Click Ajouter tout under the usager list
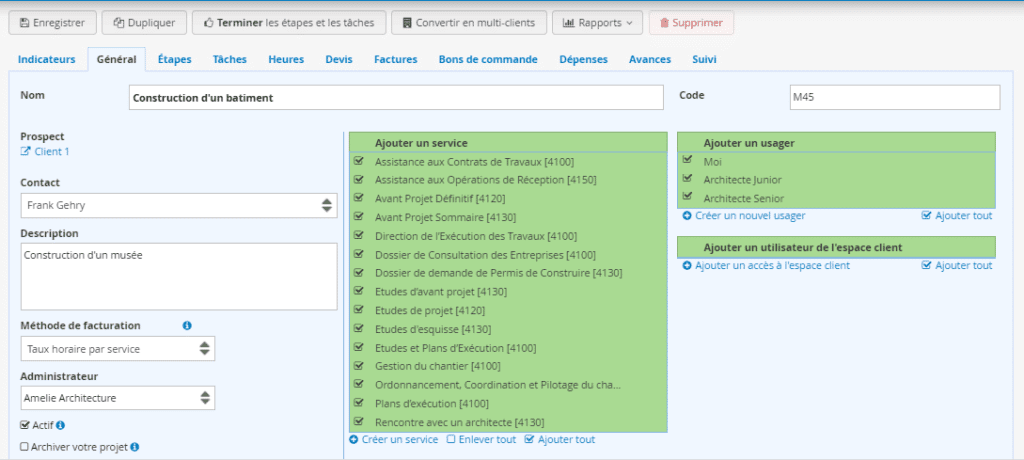This screenshot has width=1024, height=460. click(x=957, y=216)
